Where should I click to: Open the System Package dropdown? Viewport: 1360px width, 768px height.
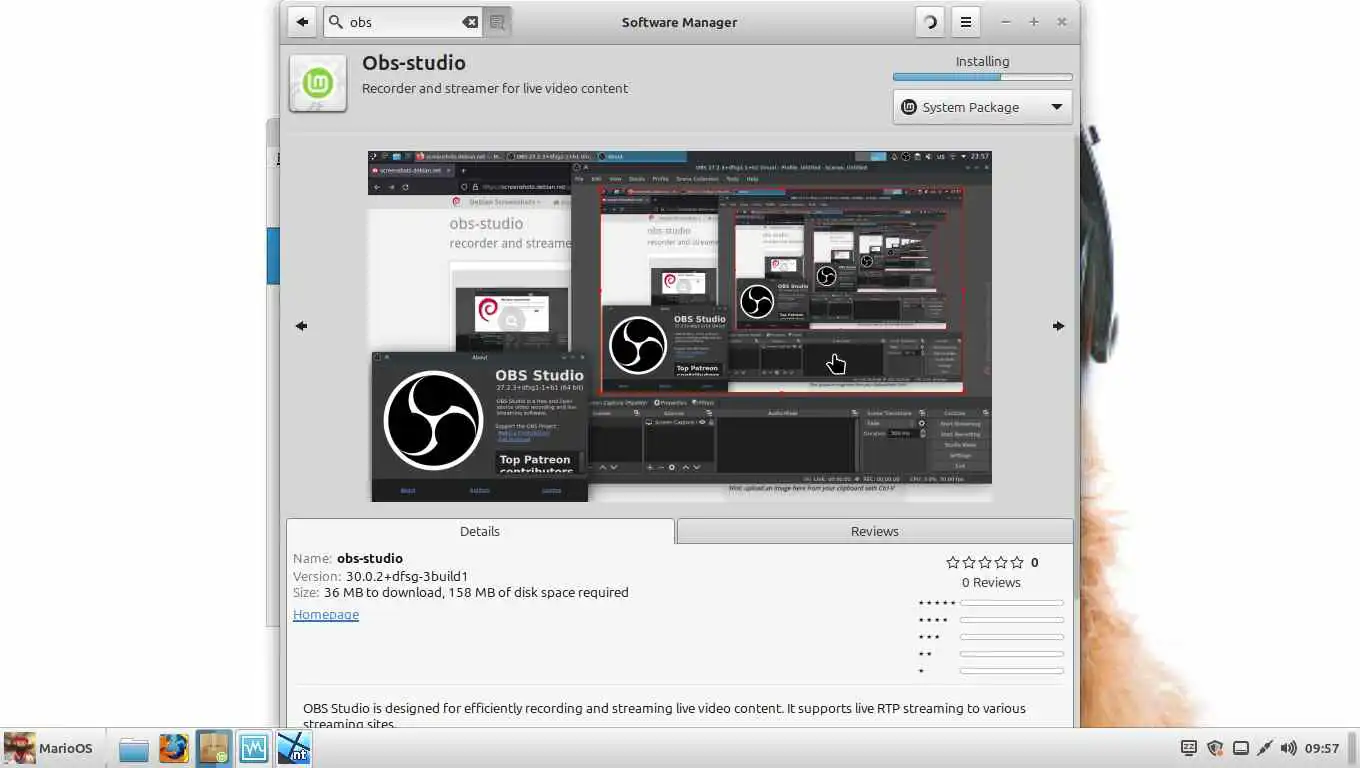click(x=982, y=107)
